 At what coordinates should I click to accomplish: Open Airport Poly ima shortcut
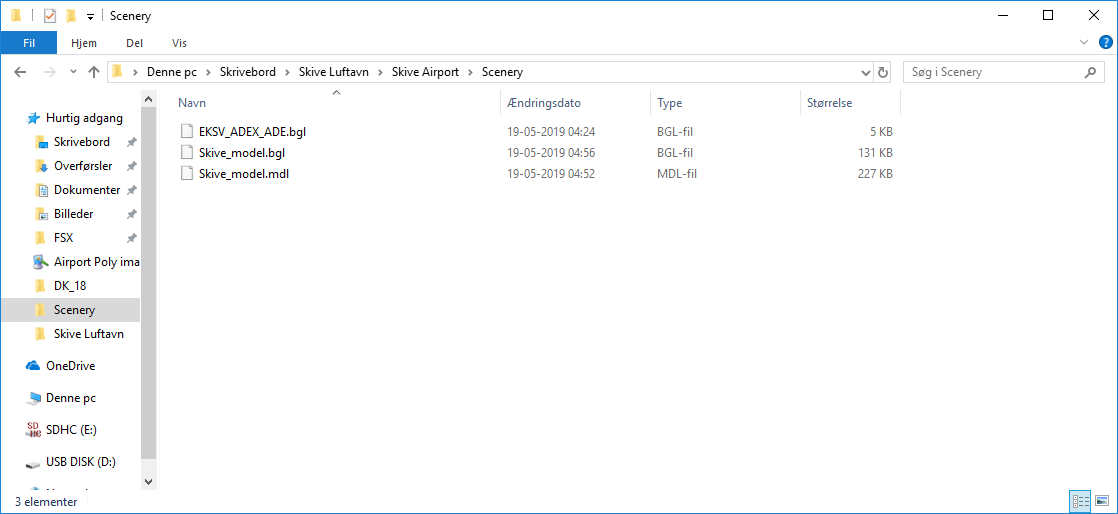pyautogui.click(x=96, y=262)
